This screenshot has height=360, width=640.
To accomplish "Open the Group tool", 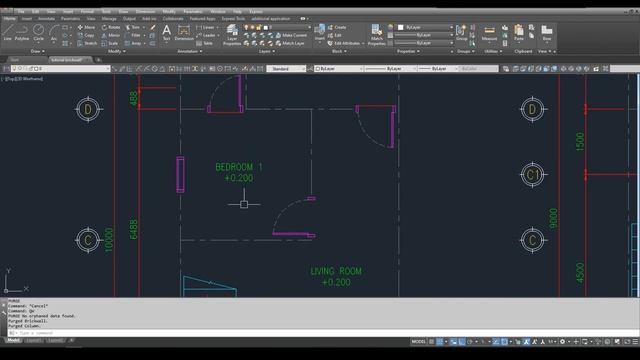I will pyautogui.click(x=462, y=33).
